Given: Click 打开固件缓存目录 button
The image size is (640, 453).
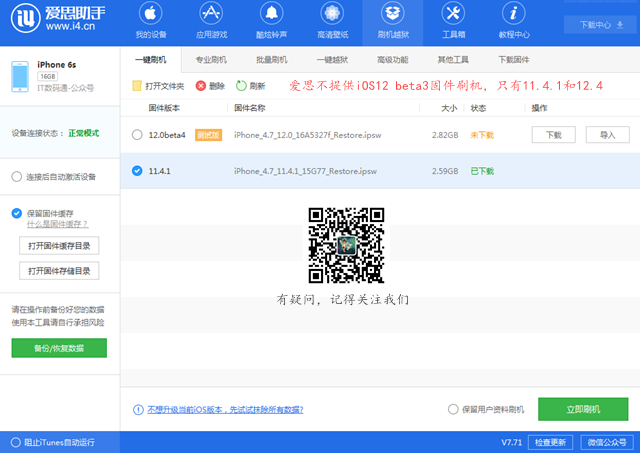Looking at the screenshot, I should click(59, 246).
